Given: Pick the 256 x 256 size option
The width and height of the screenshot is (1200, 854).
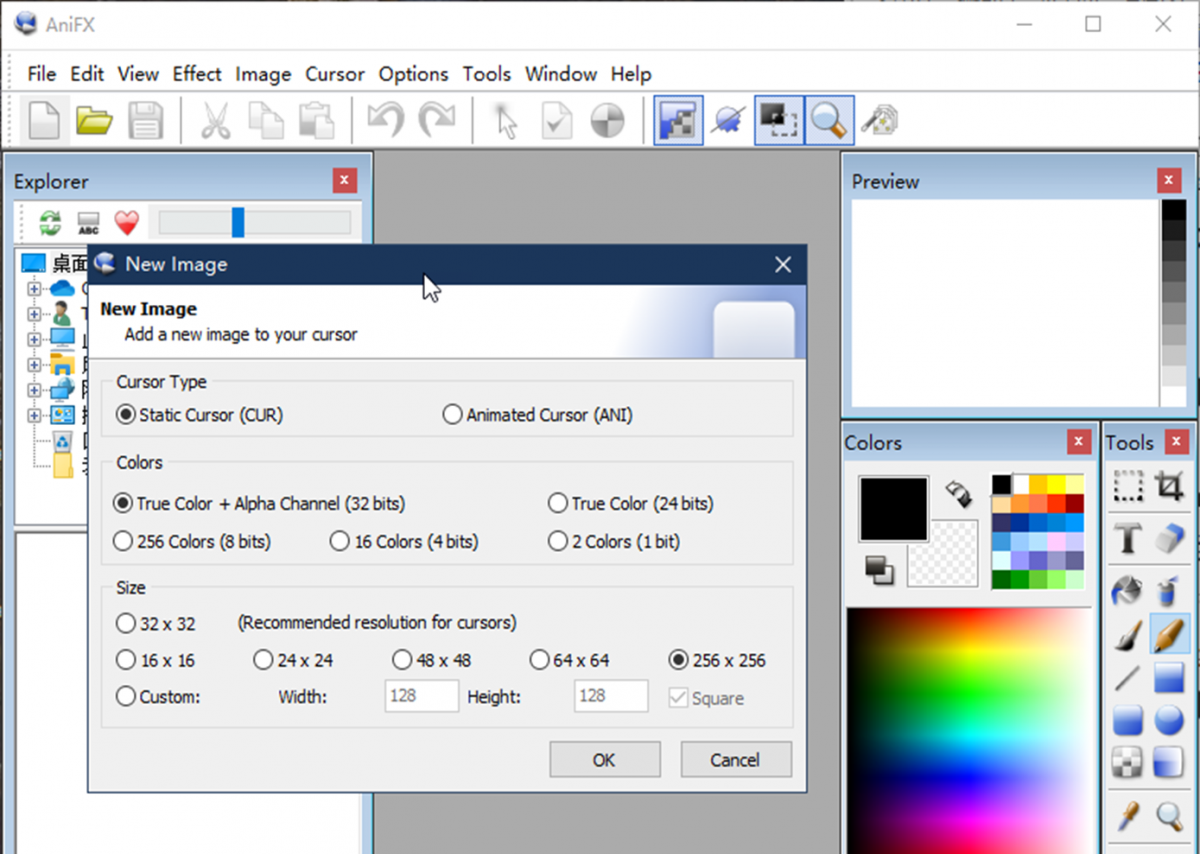Looking at the screenshot, I should tap(717, 660).
